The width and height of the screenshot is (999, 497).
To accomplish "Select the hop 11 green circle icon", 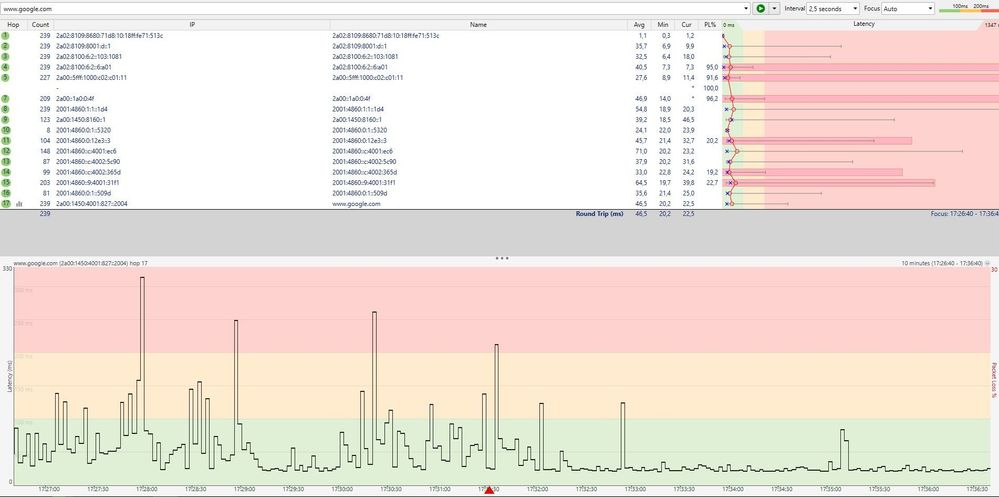I will [x=6, y=141].
